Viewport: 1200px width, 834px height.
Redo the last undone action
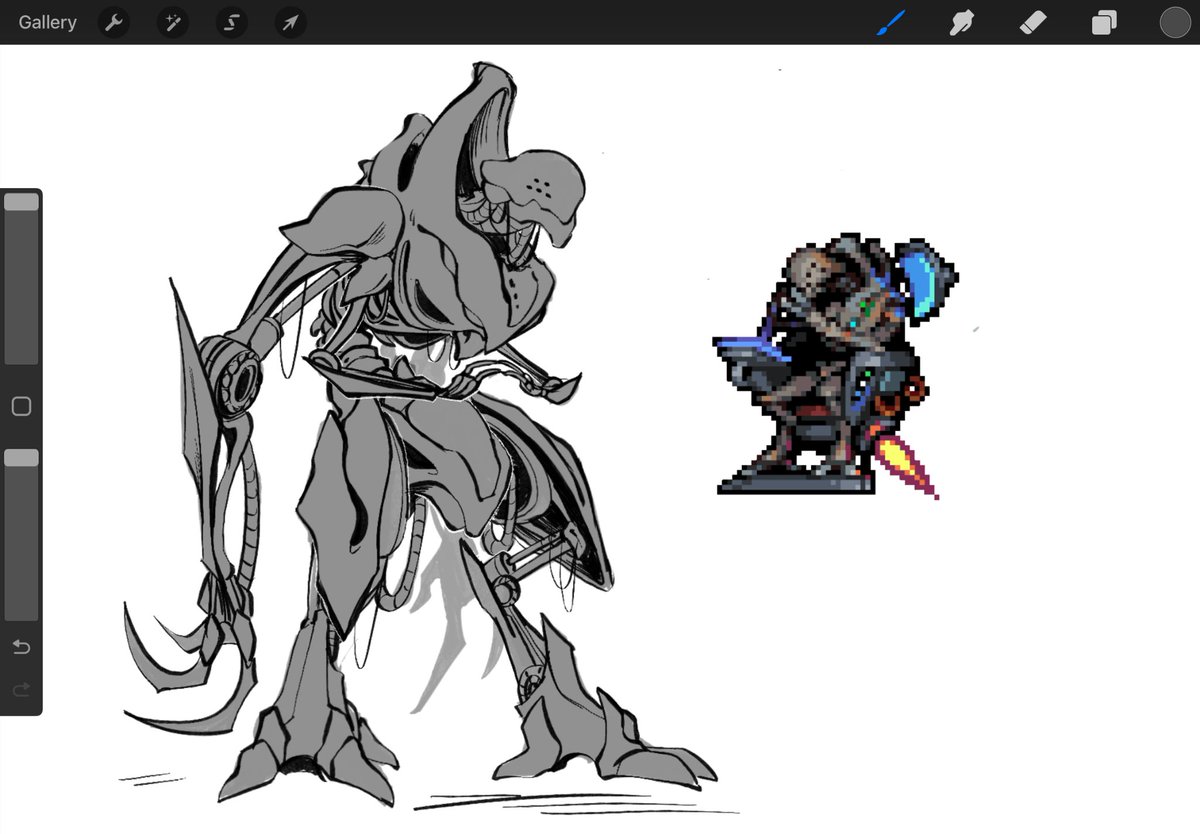[21, 690]
